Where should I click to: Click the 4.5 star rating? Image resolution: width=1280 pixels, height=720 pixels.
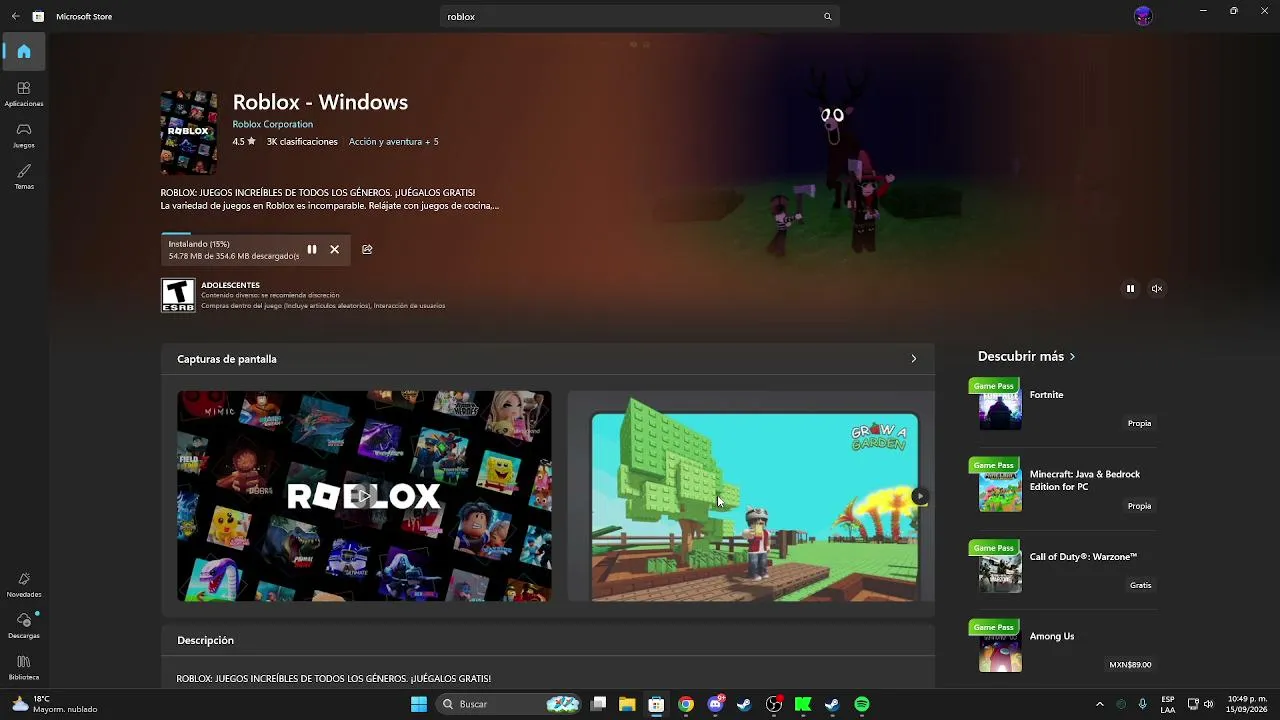[x=244, y=142]
